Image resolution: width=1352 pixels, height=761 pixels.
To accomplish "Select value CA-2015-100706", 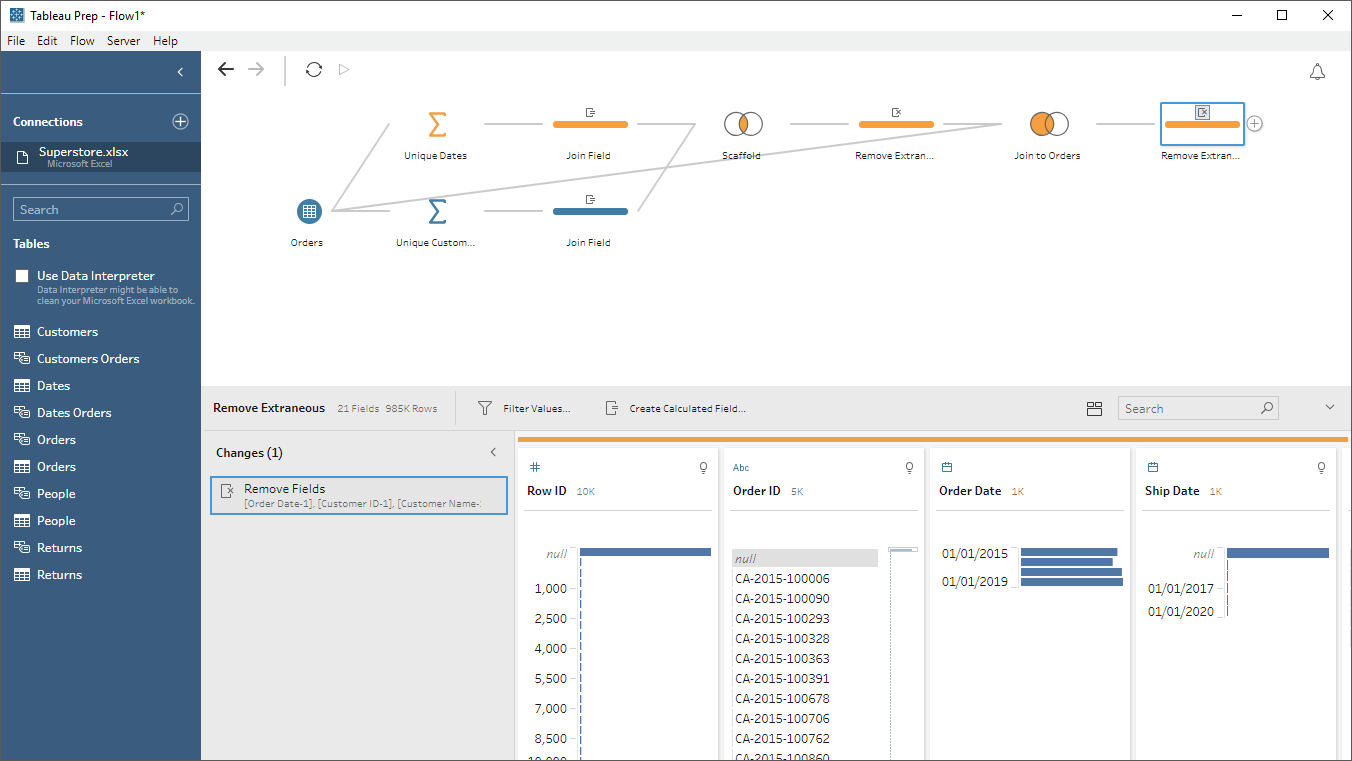I will (782, 718).
